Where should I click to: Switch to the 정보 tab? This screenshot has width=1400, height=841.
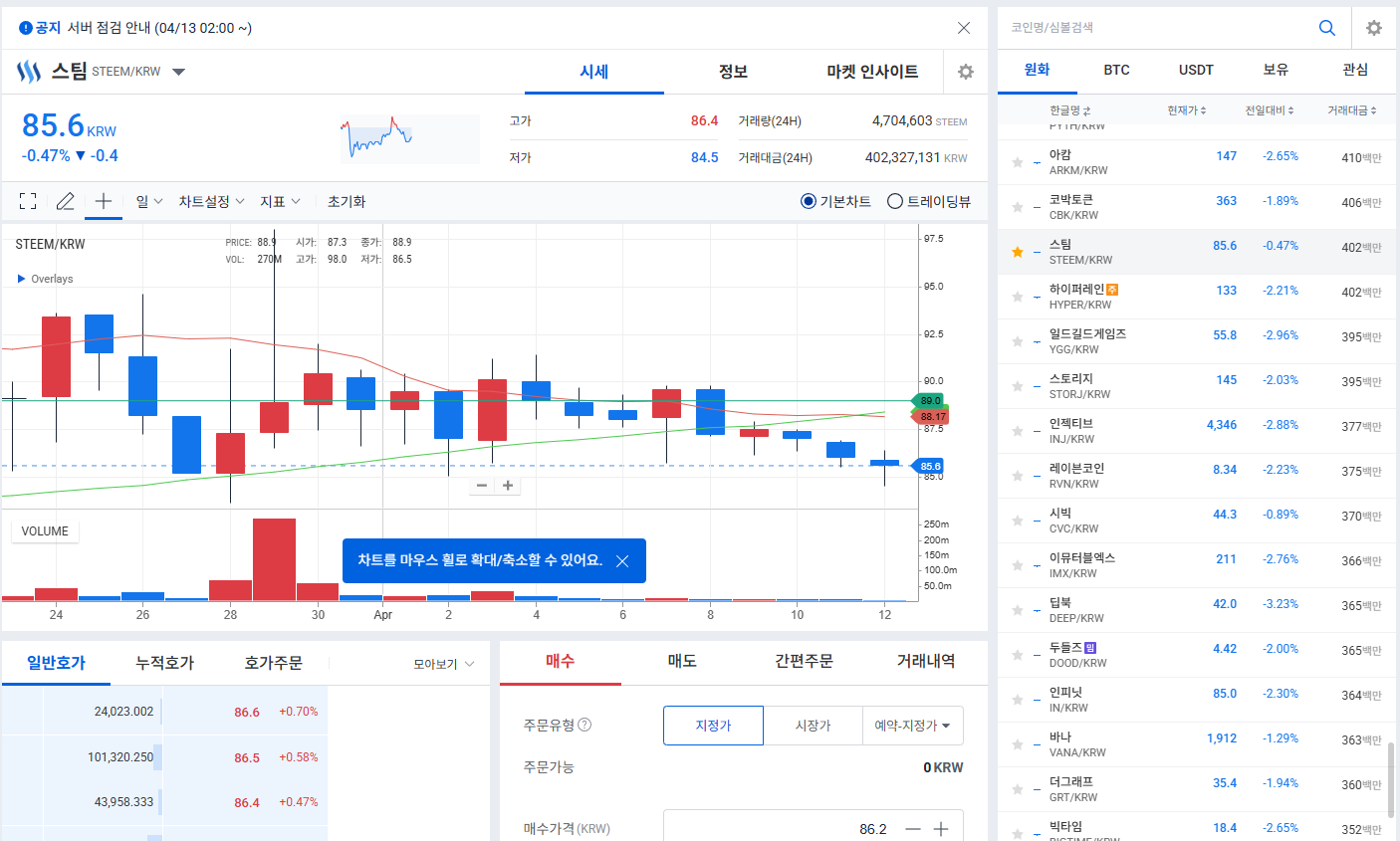coord(733,72)
